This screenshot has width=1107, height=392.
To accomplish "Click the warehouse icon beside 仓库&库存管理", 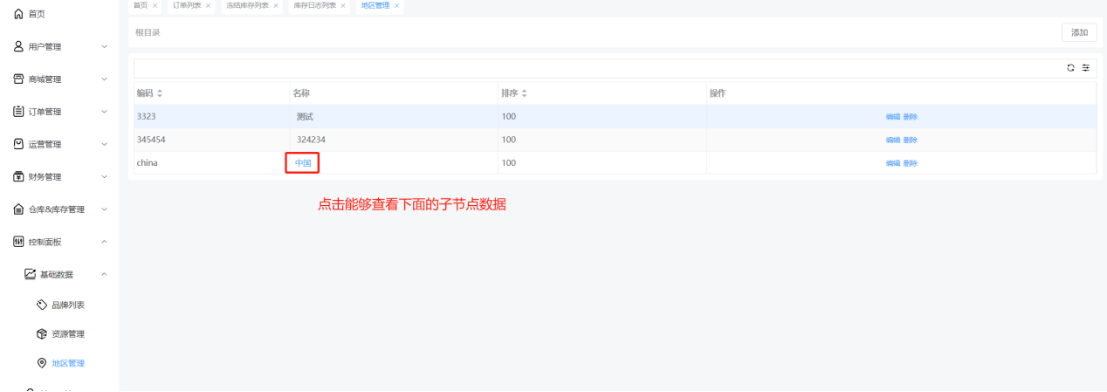I will [x=19, y=209].
